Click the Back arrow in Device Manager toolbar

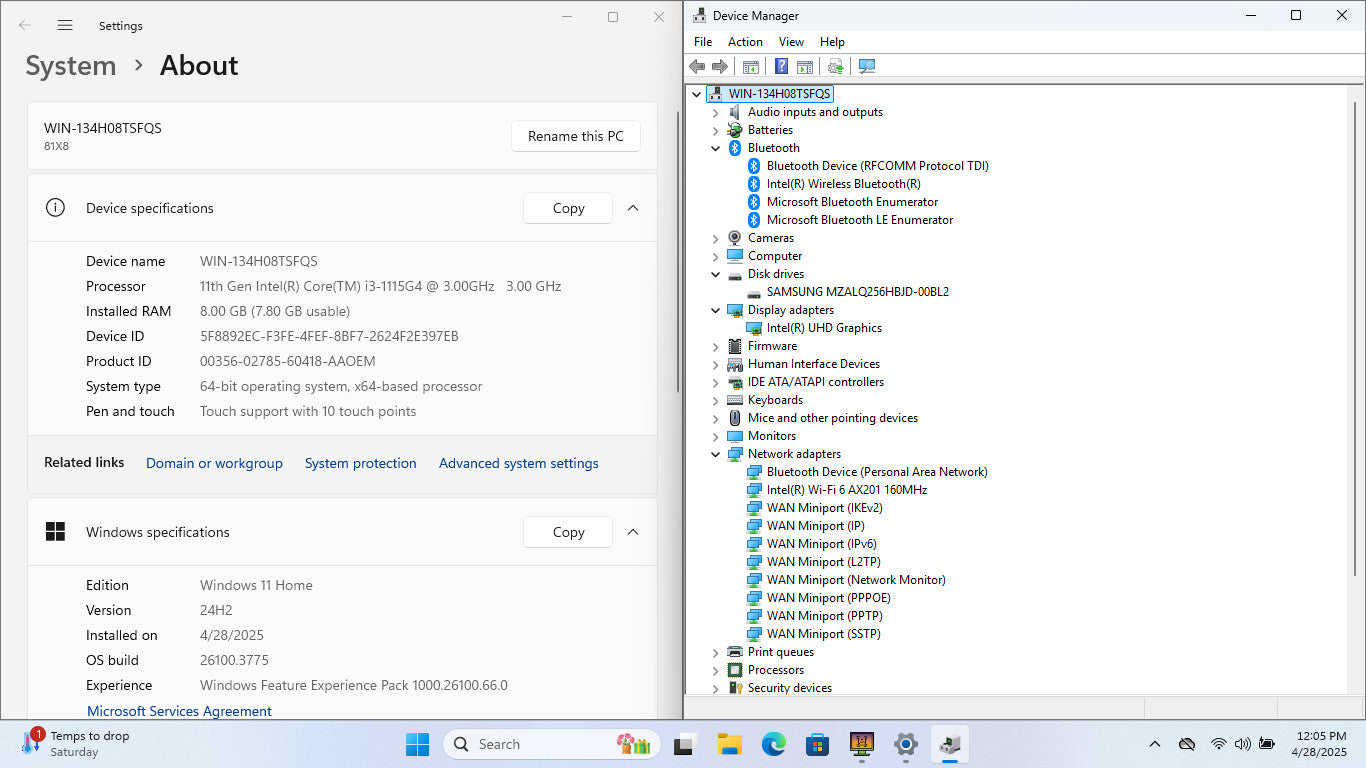coord(697,66)
